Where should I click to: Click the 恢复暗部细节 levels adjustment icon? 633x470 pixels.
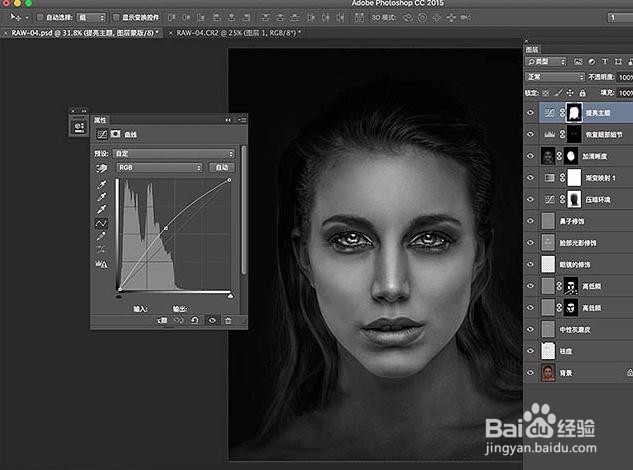click(549, 134)
